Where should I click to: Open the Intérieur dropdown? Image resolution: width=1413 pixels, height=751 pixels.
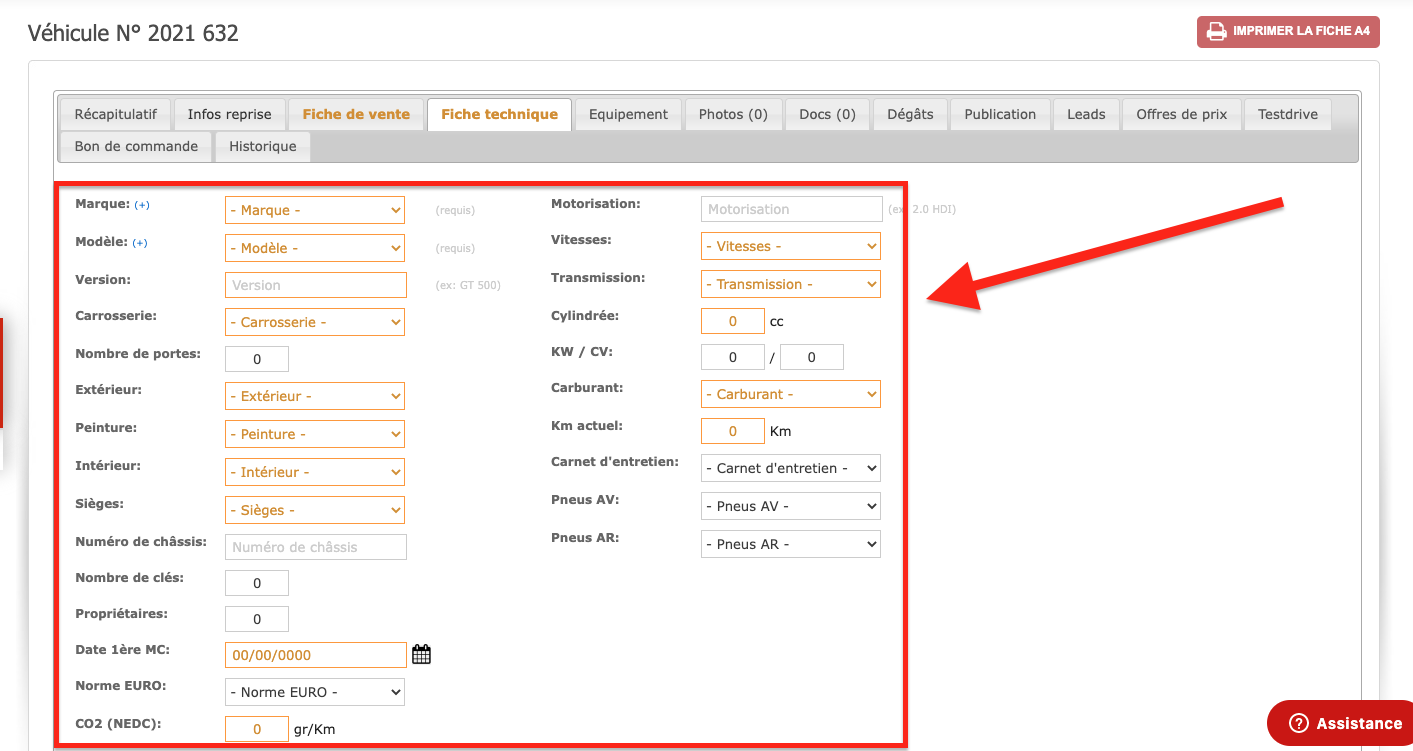coord(315,472)
